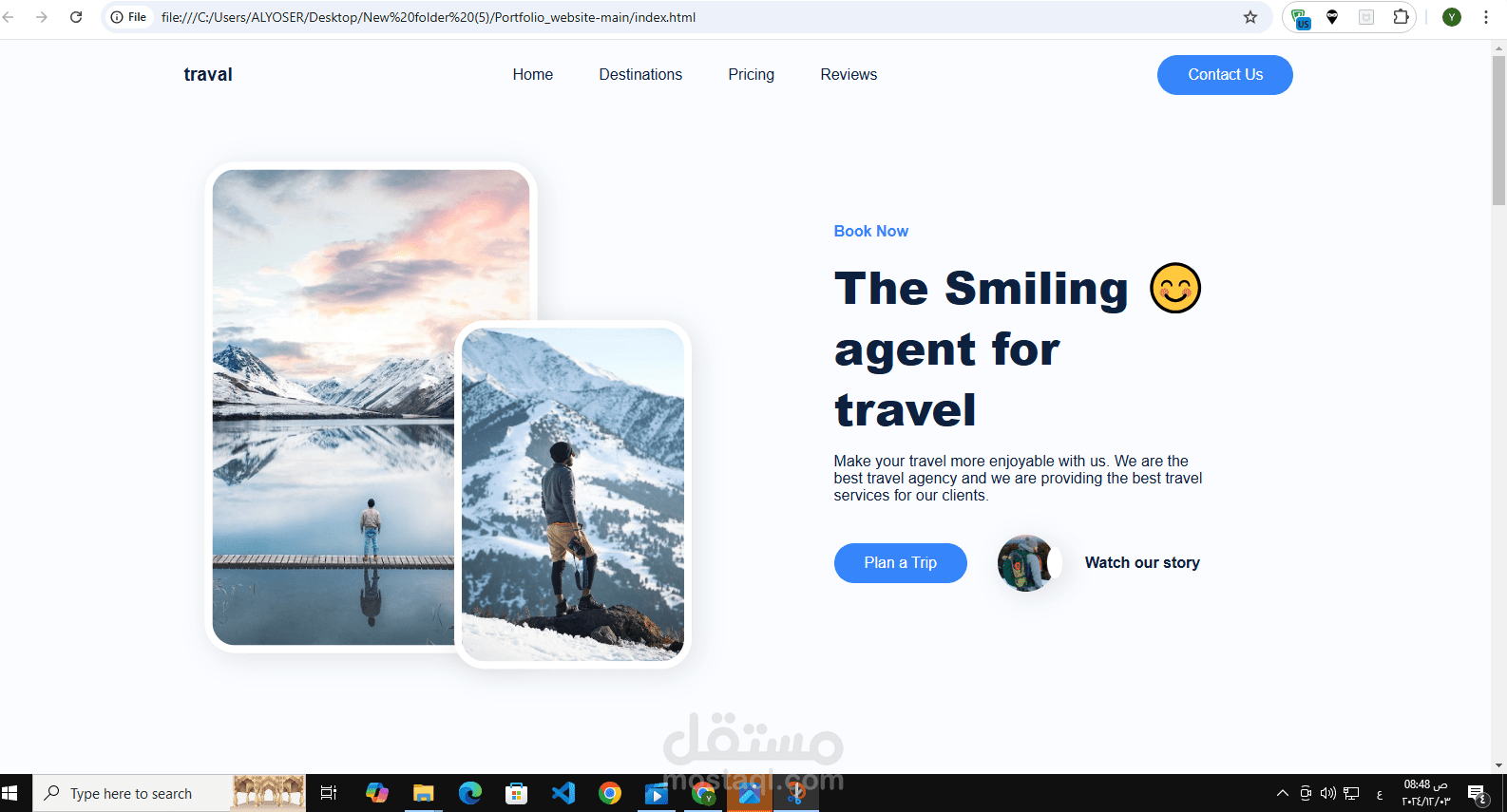Open the grayed-out cat extension icon
Screen dimensions: 1507x812
pyautogui.click(x=1366, y=17)
